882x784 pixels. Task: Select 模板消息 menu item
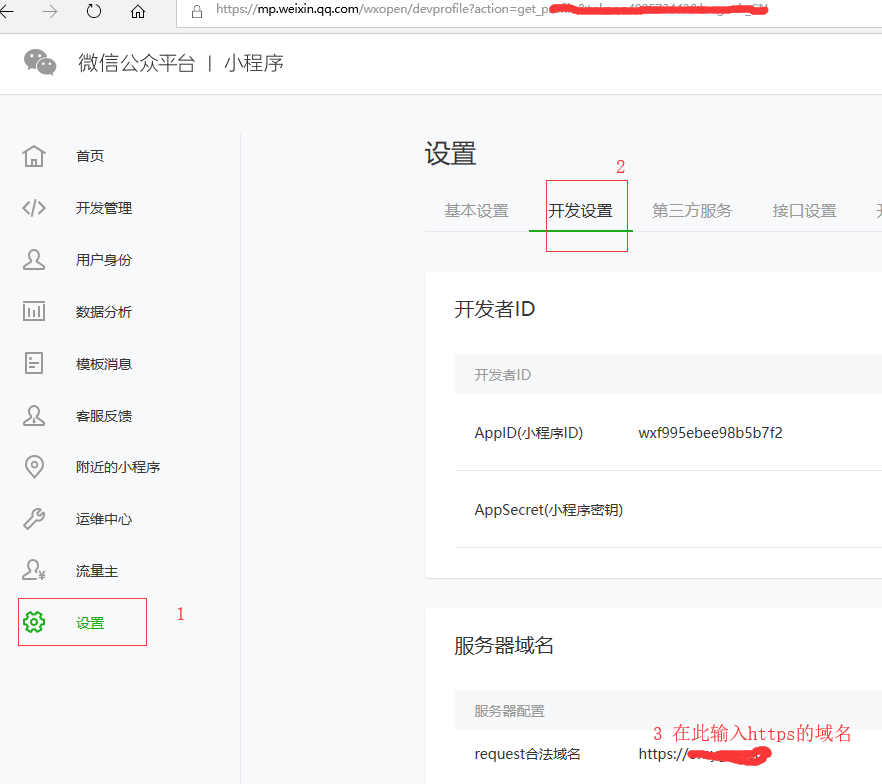click(x=104, y=364)
